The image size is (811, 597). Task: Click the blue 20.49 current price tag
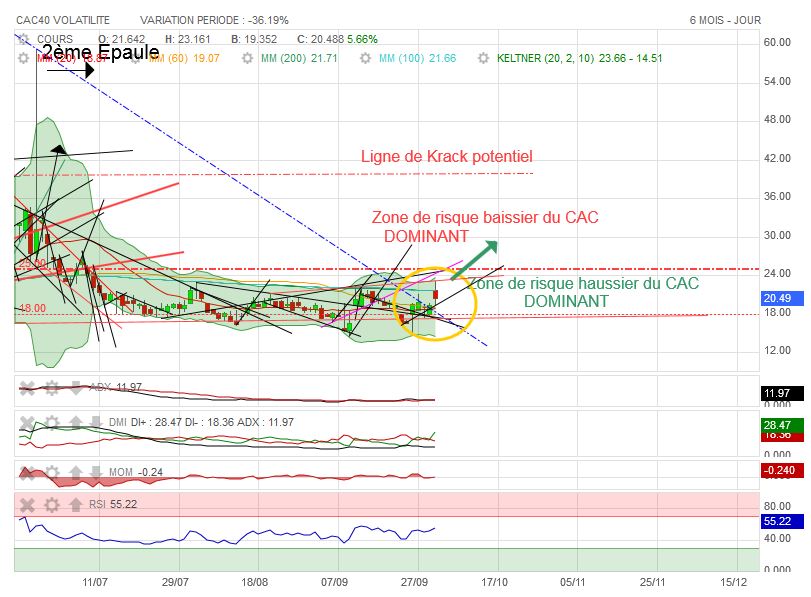click(783, 298)
